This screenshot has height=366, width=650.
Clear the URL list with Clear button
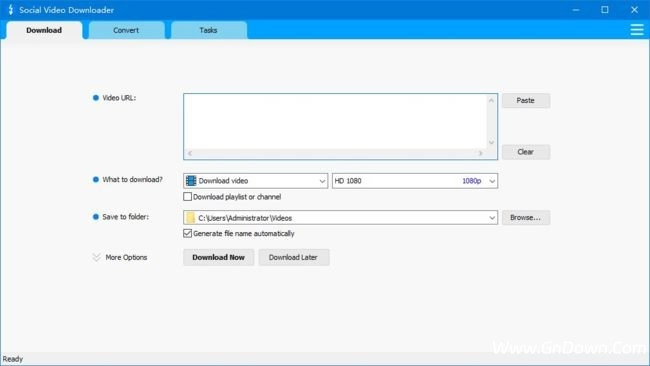(x=526, y=152)
